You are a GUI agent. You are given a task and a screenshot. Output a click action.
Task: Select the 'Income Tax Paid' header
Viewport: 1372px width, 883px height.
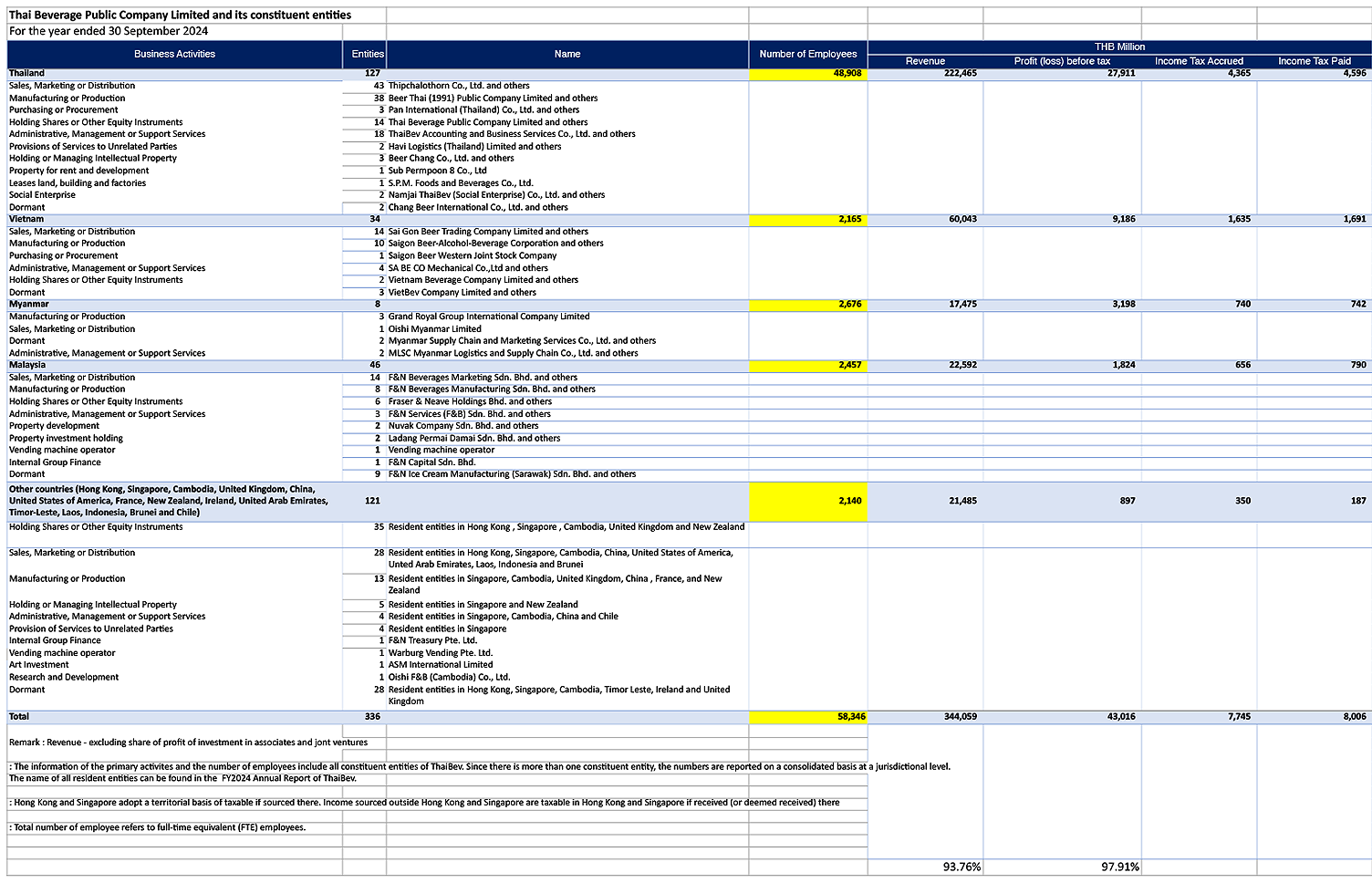pyautogui.click(x=1314, y=61)
